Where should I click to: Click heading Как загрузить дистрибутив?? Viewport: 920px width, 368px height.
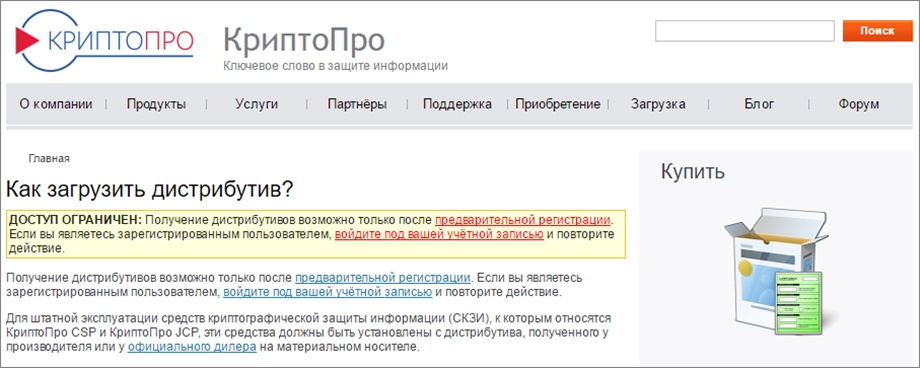coord(149,190)
